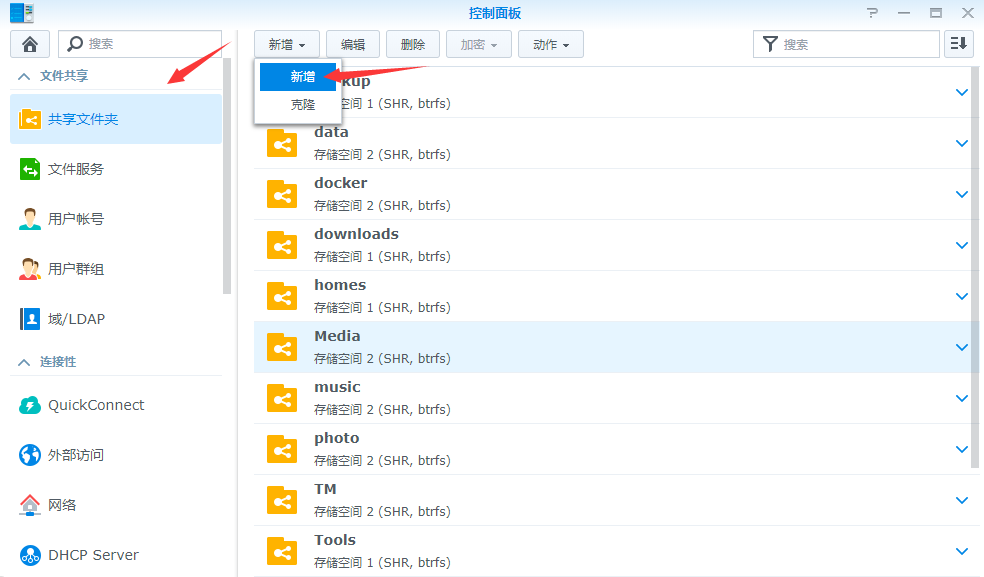Expand the Media folder details chevron

point(961,347)
